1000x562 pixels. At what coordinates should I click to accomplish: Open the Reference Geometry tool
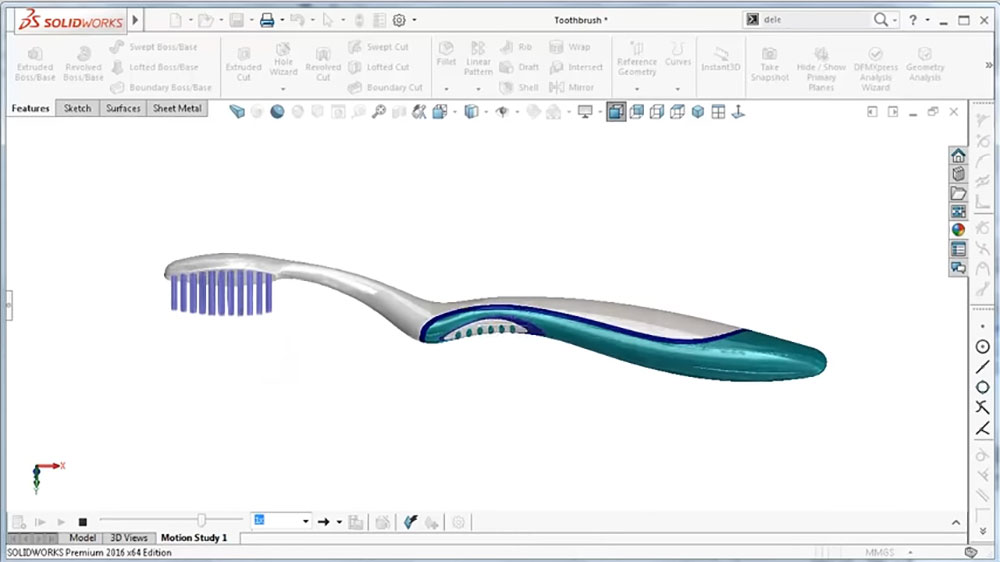pyautogui.click(x=636, y=59)
